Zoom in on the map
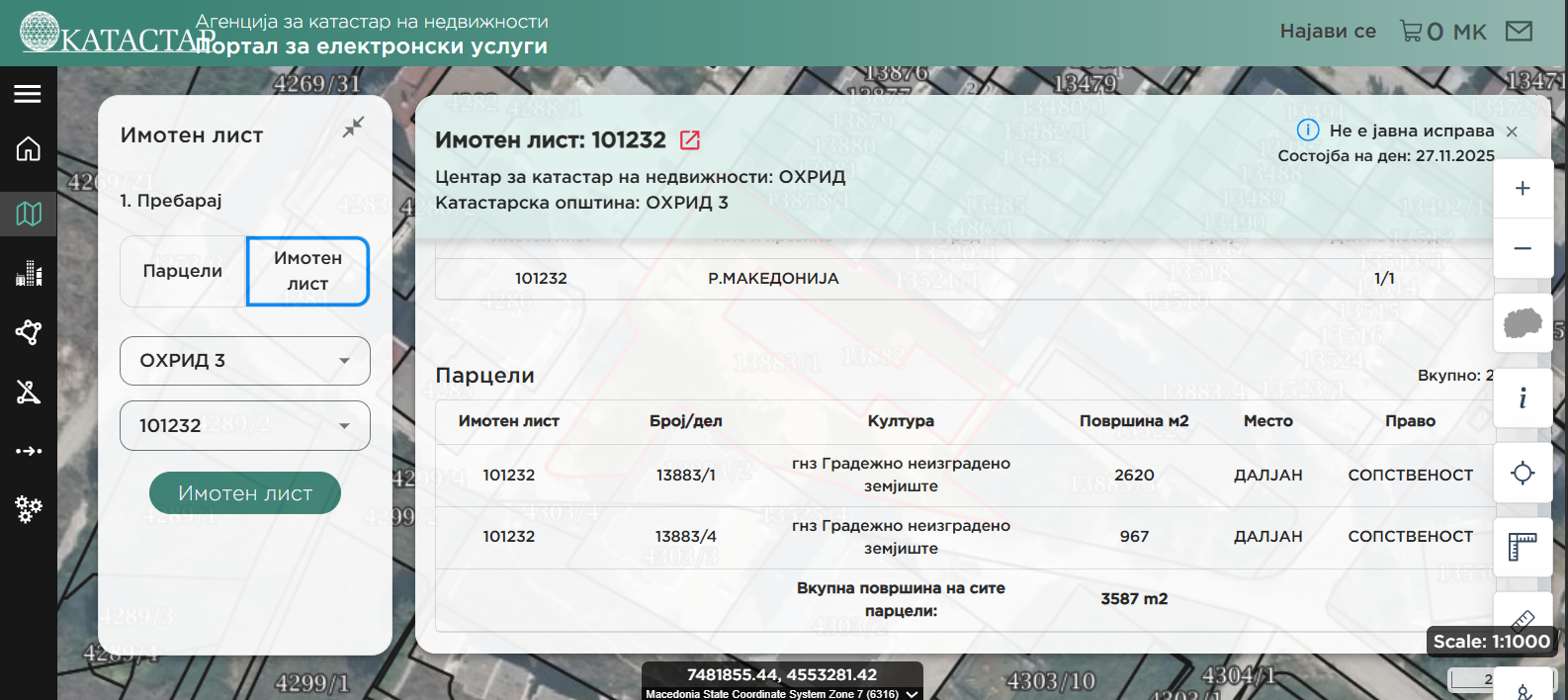This screenshot has width=1568, height=700. [1523, 189]
